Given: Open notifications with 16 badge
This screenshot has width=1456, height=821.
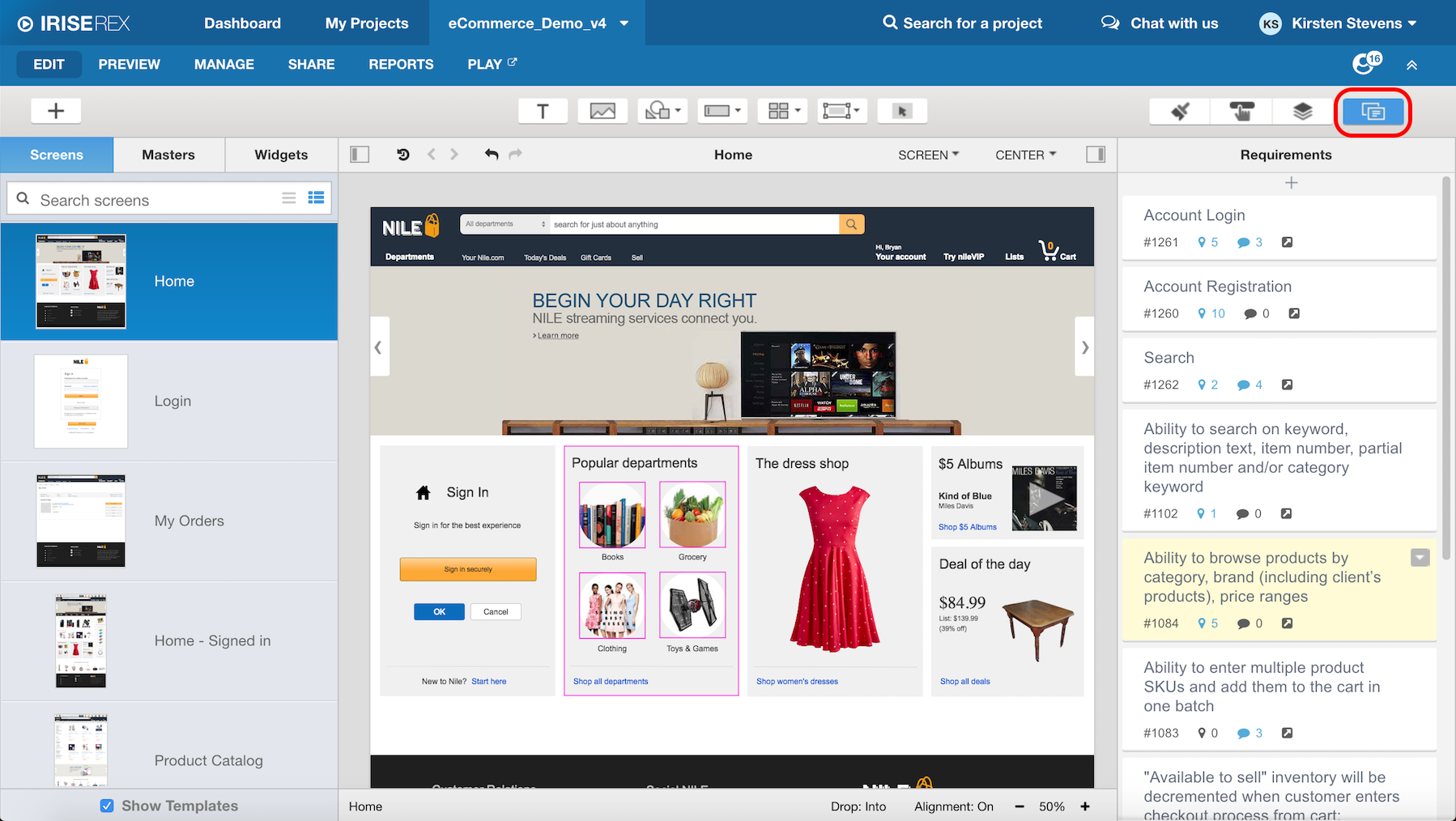Looking at the screenshot, I should click(1367, 63).
